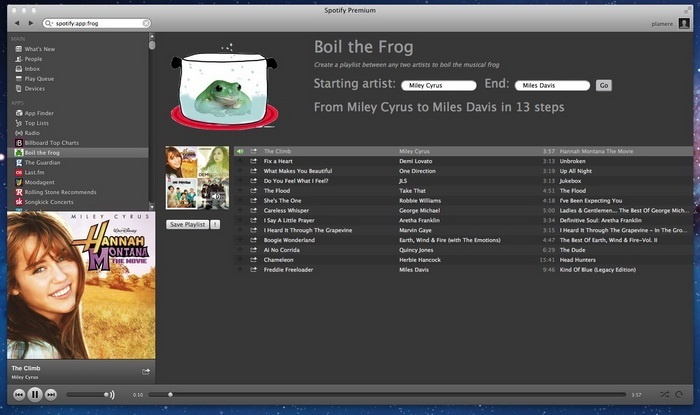Open search options magnifier dropdown
The width and height of the screenshot is (700, 415).
pyautogui.click(x=48, y=23)
